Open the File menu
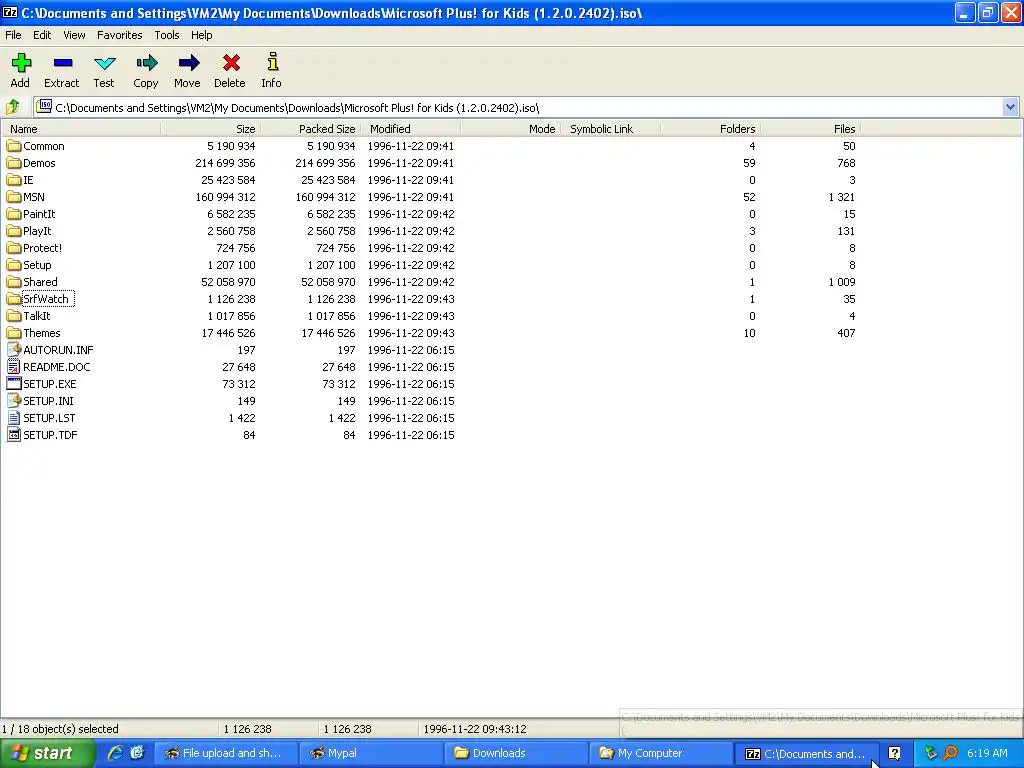The width and height of the screenshot is (1024, 768). tap(13, 35)
